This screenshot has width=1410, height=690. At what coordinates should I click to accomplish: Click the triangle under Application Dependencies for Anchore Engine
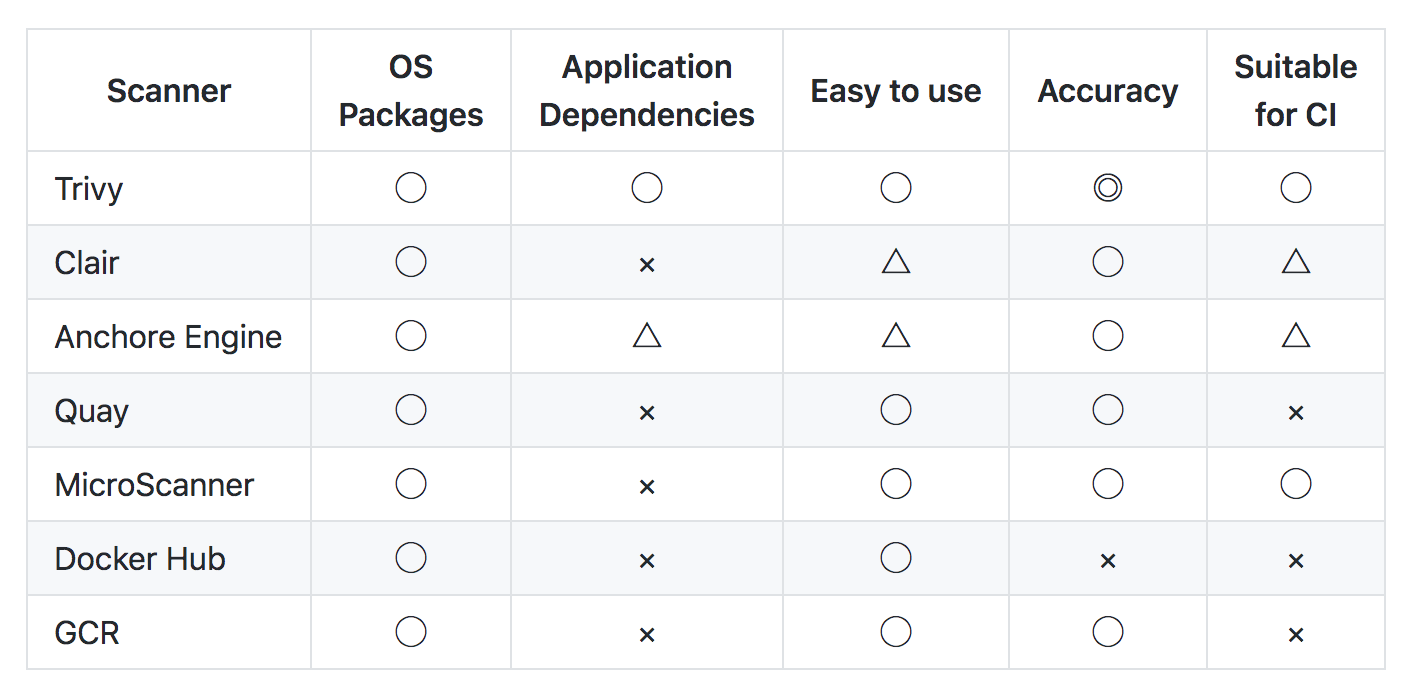click(x=647, y=336)
